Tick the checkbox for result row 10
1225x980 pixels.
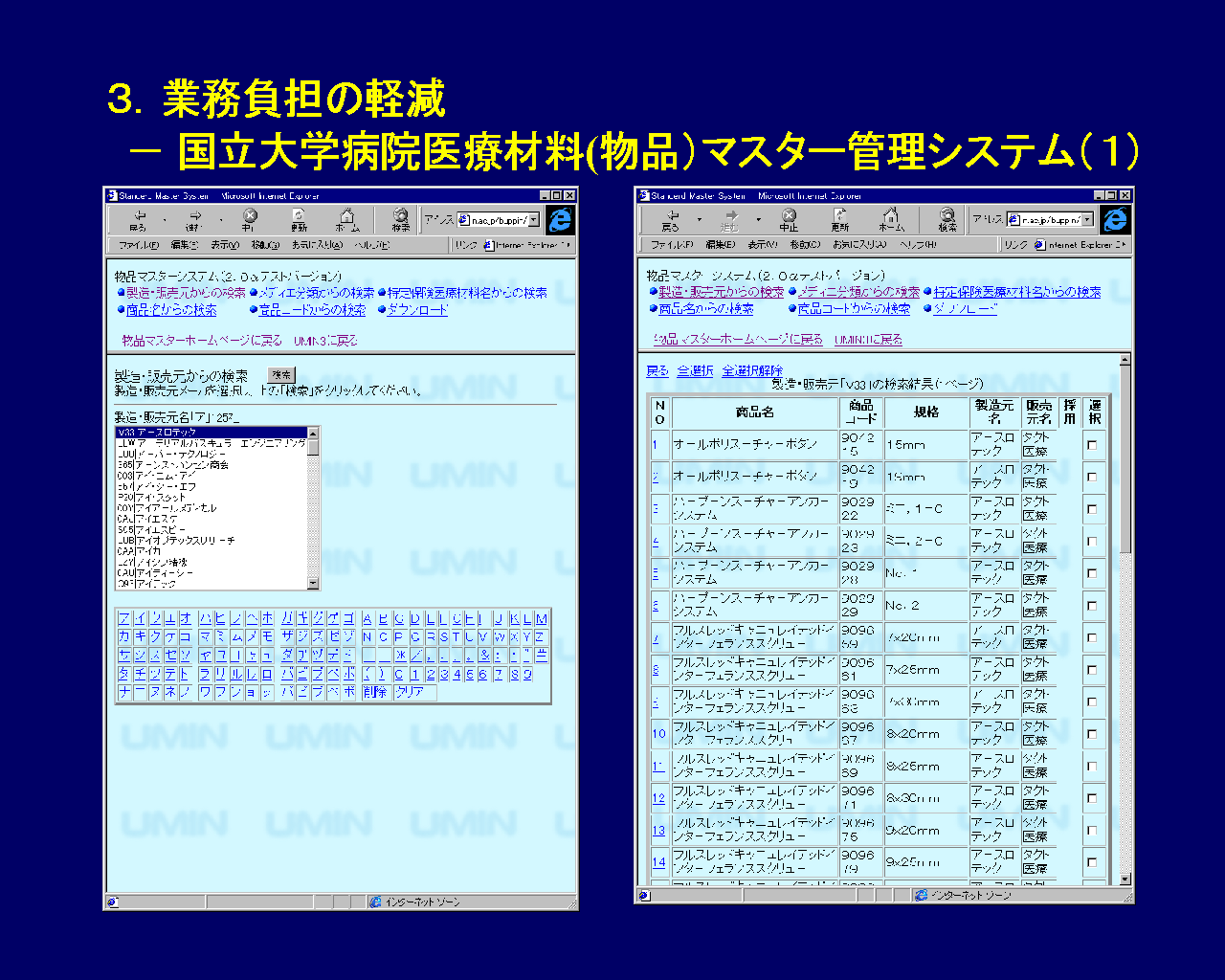pyautogui.click(x=1092, y=734)
